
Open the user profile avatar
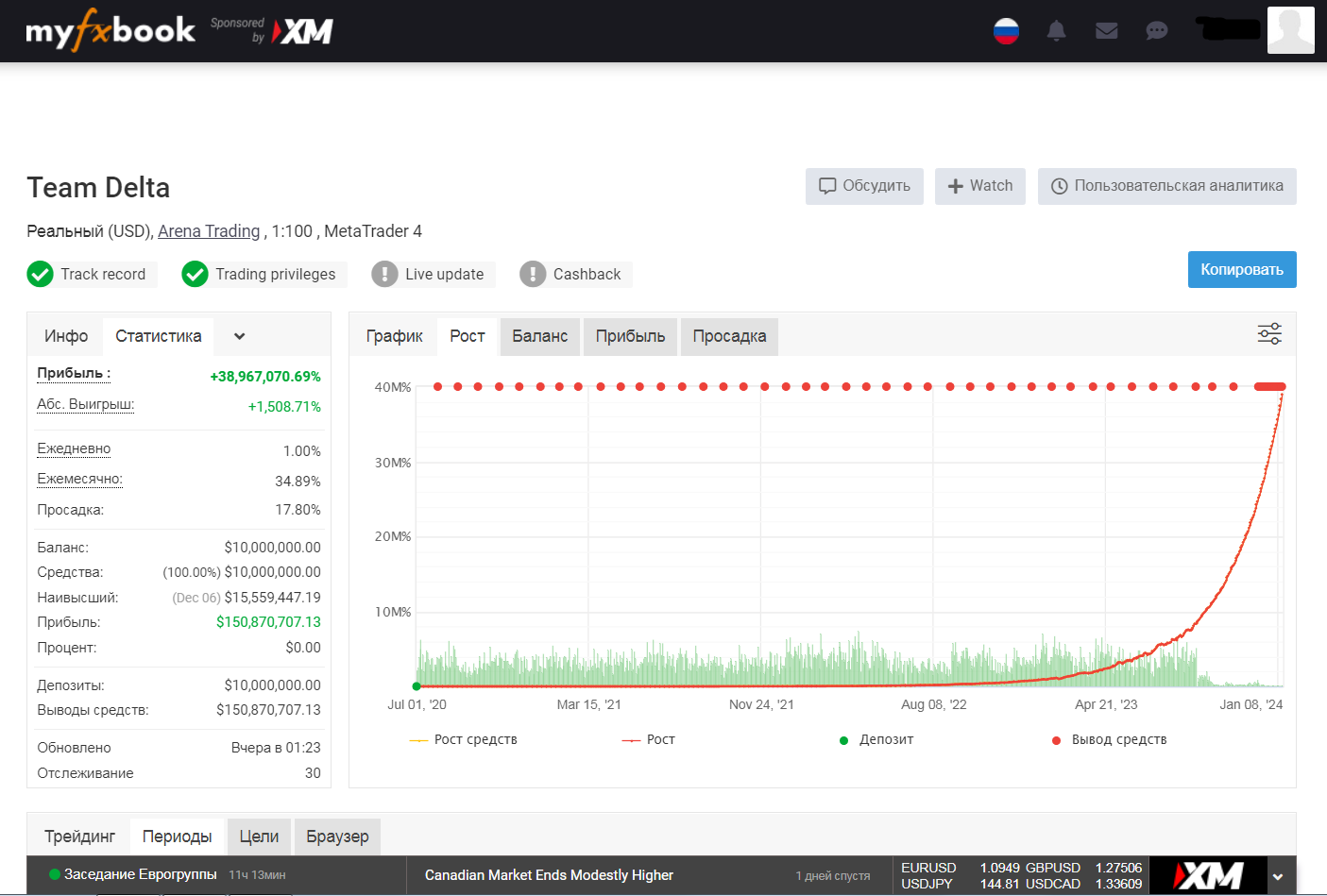click(1290, 30)
